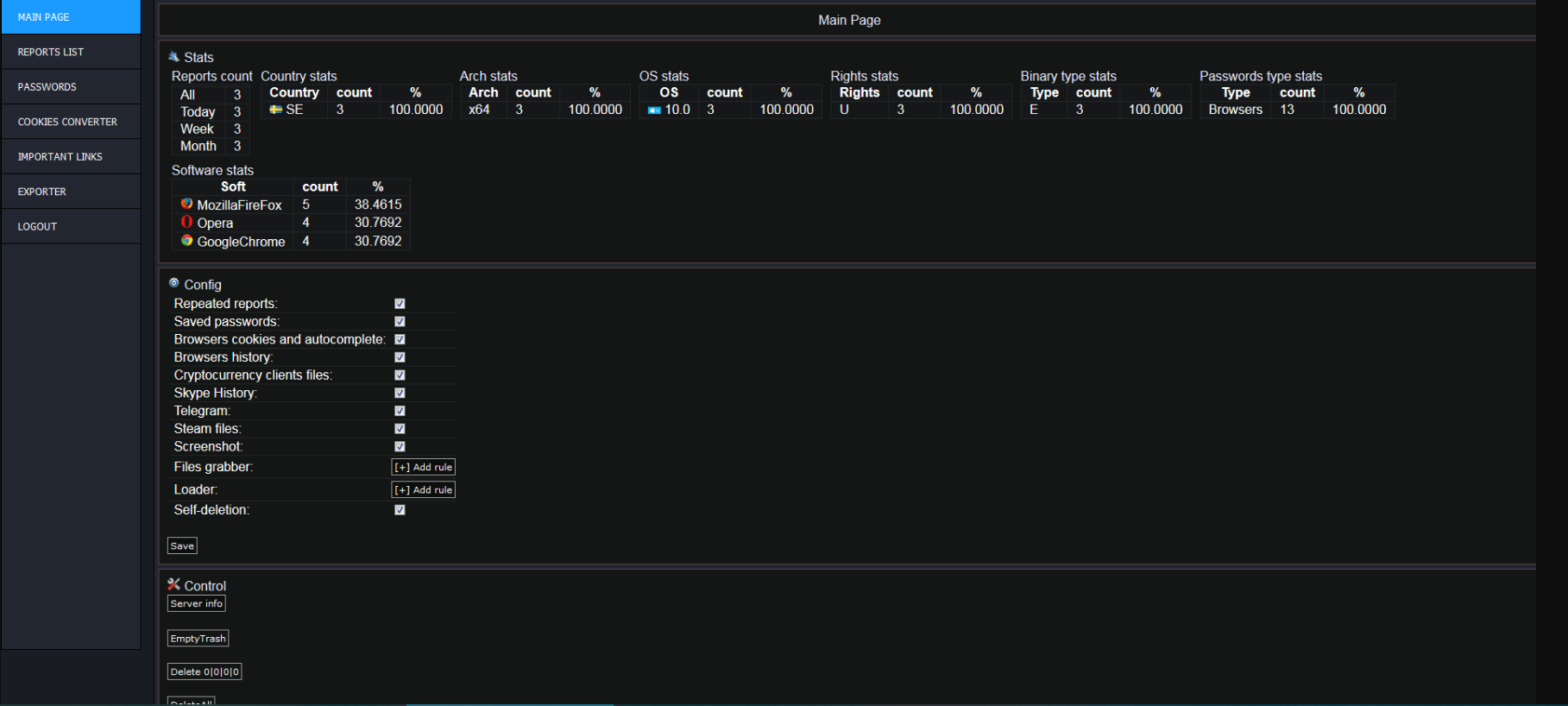Image resolution: width=1568 pixels, height=706 pixels.
Task: Click Add rule next to Files grabber
Action: coord(423,467)
